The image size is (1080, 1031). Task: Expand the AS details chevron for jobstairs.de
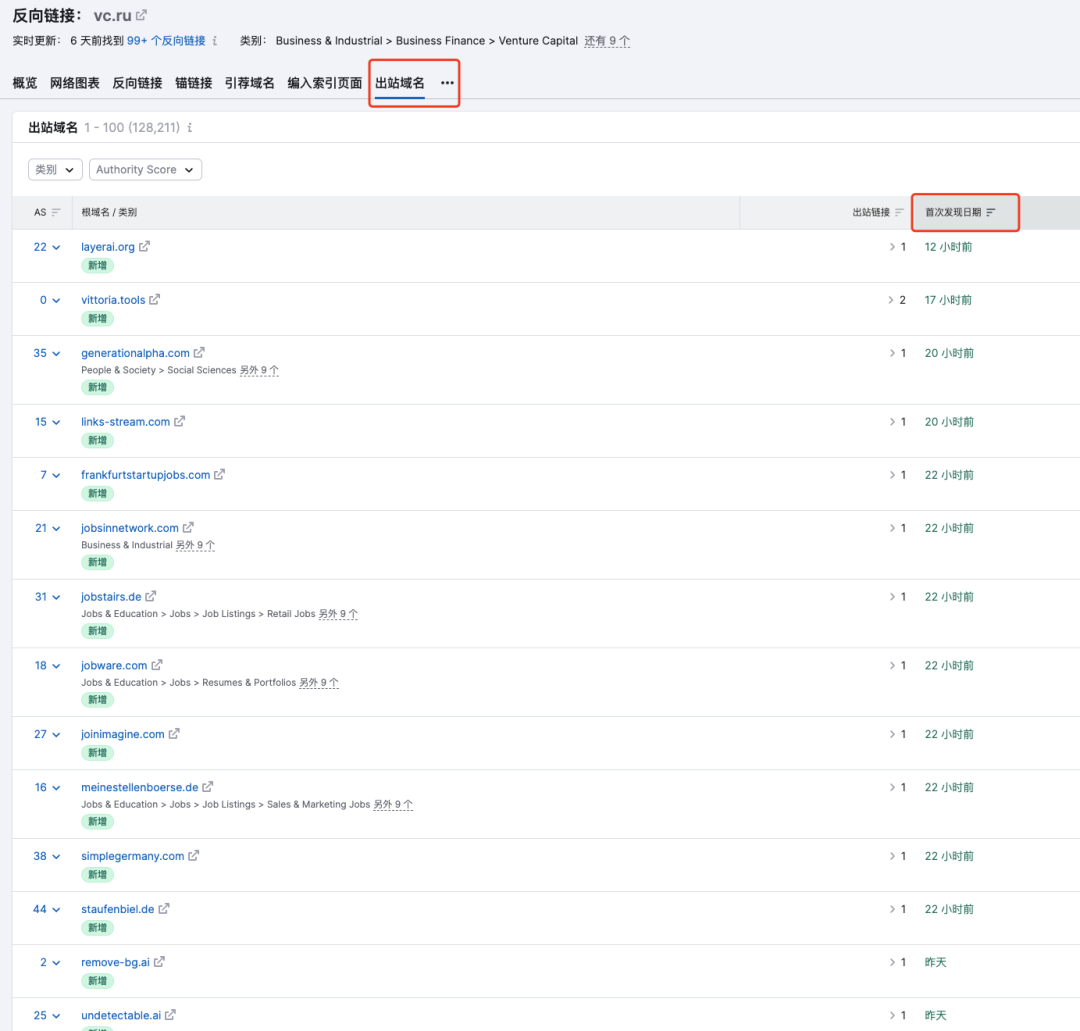click(x=55, y=596)
